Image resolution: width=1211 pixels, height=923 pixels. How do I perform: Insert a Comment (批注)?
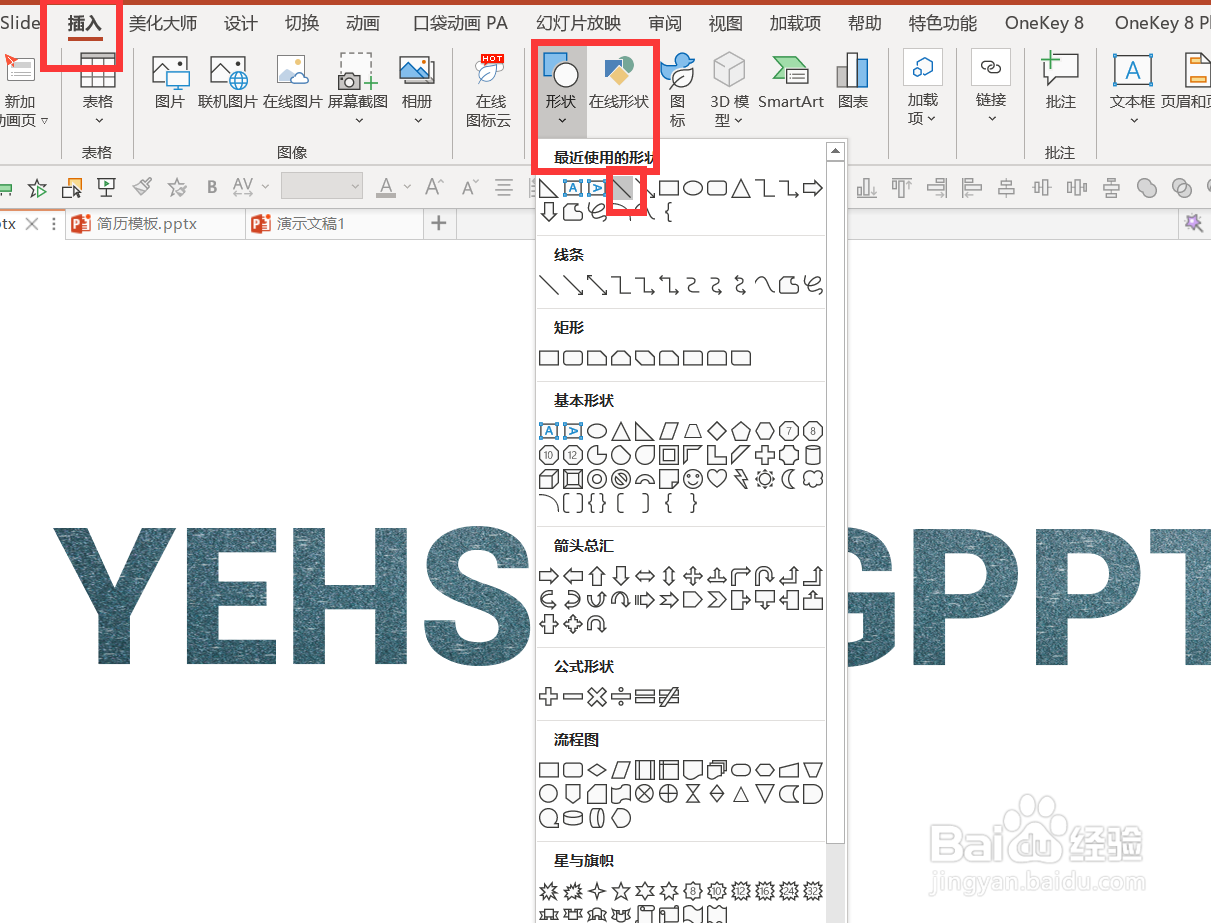[1060, 81]
